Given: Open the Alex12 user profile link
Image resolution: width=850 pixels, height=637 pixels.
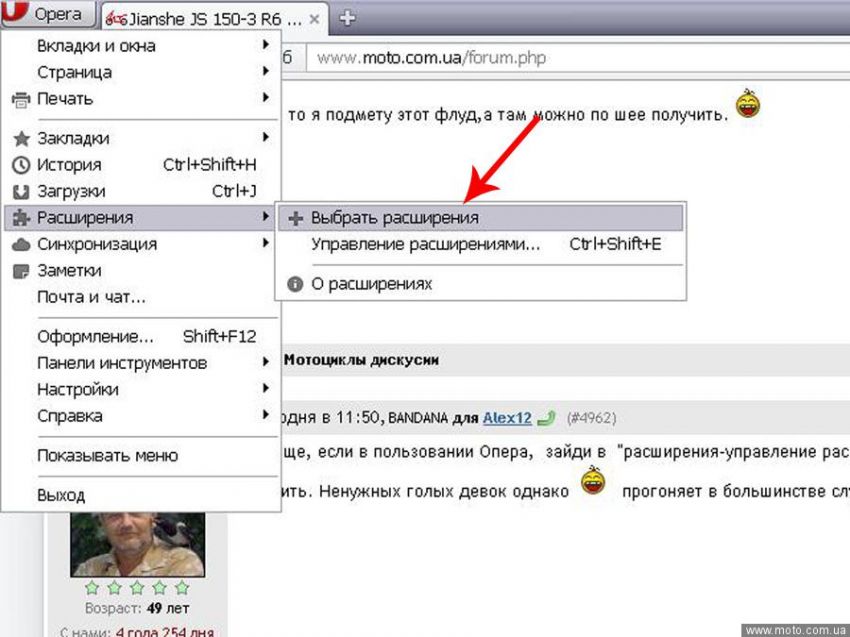Looking at the screenshot, I should click(x=507, y=419).
